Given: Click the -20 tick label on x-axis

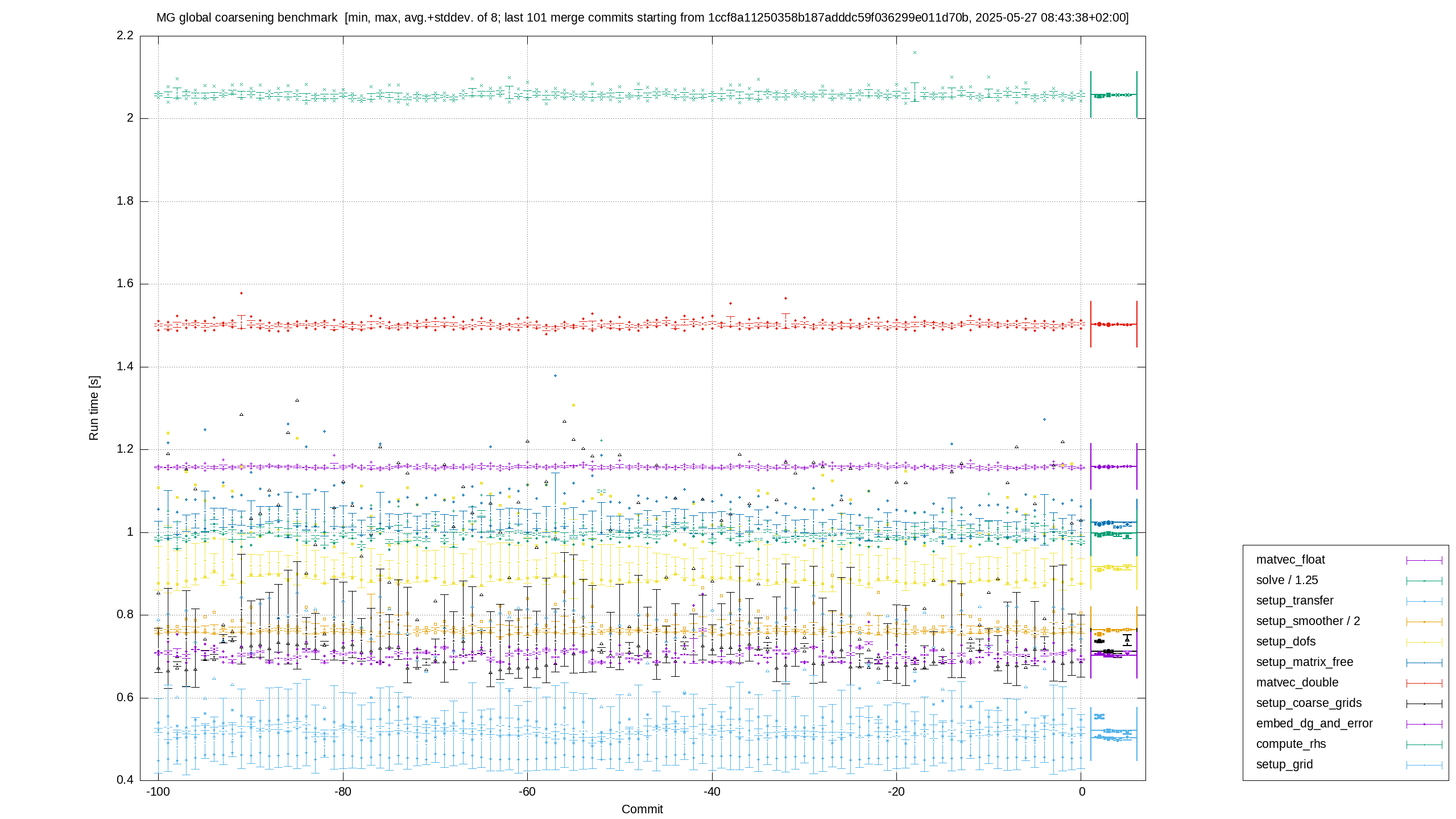Looking at the screenshot, I should pos(896,792).
